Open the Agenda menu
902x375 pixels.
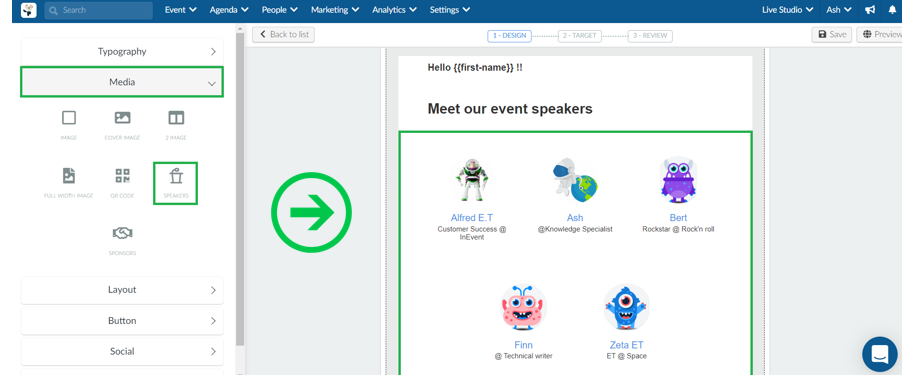point(229,10)
